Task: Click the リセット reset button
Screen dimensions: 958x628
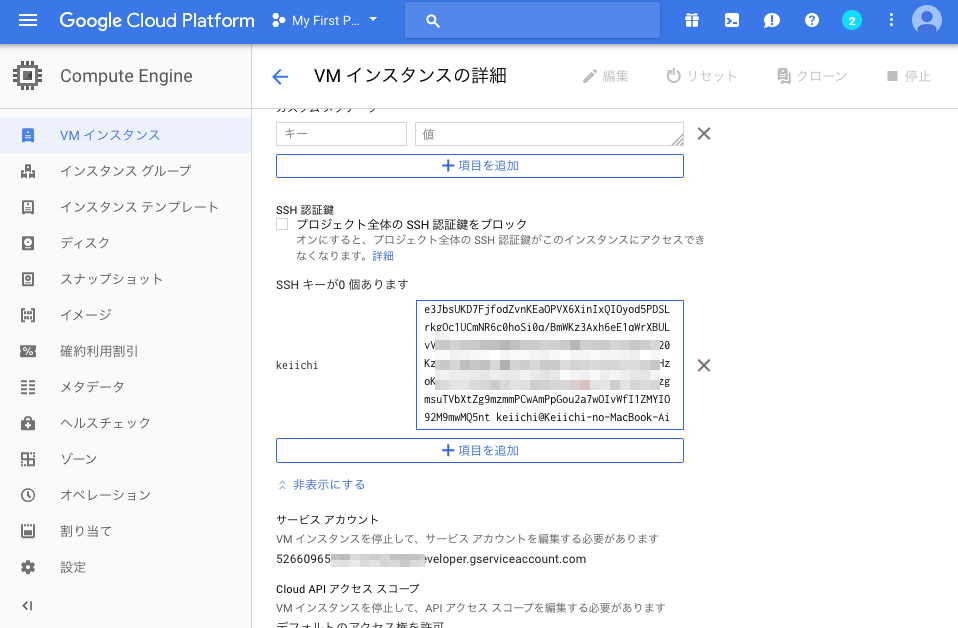Action: 701,76
